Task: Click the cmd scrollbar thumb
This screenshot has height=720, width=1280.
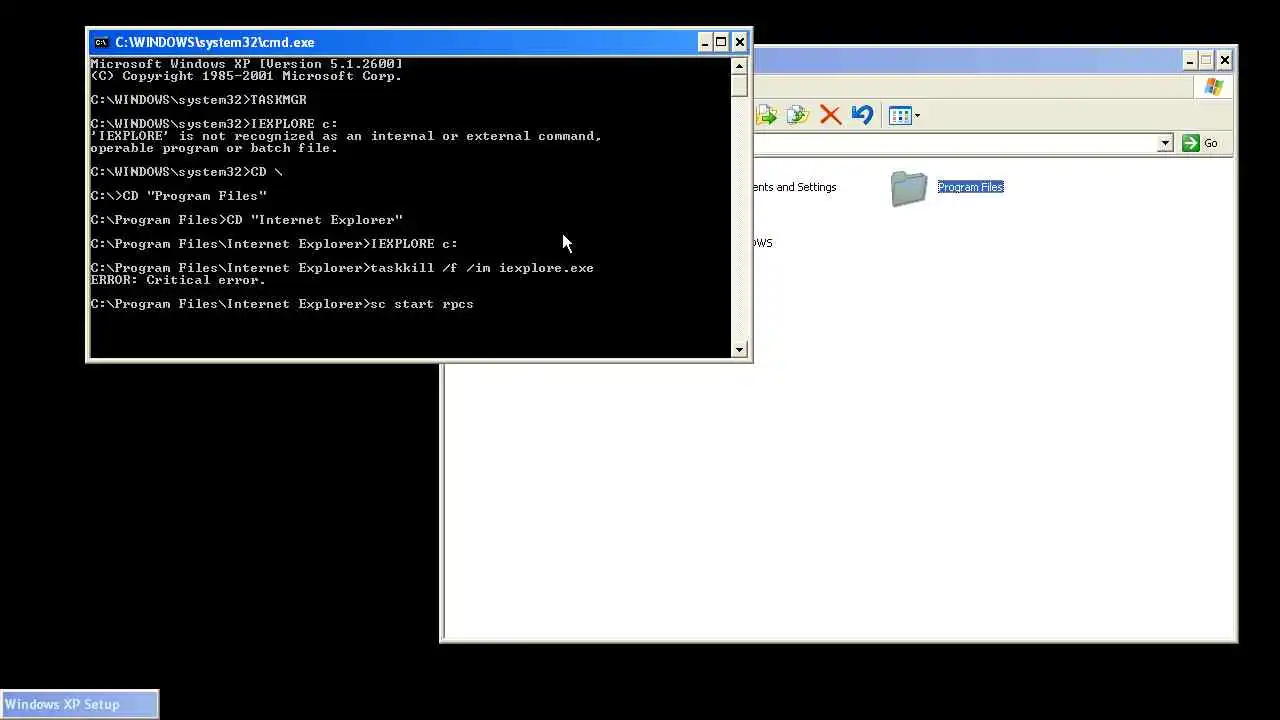Action: (x=739, y=85)
